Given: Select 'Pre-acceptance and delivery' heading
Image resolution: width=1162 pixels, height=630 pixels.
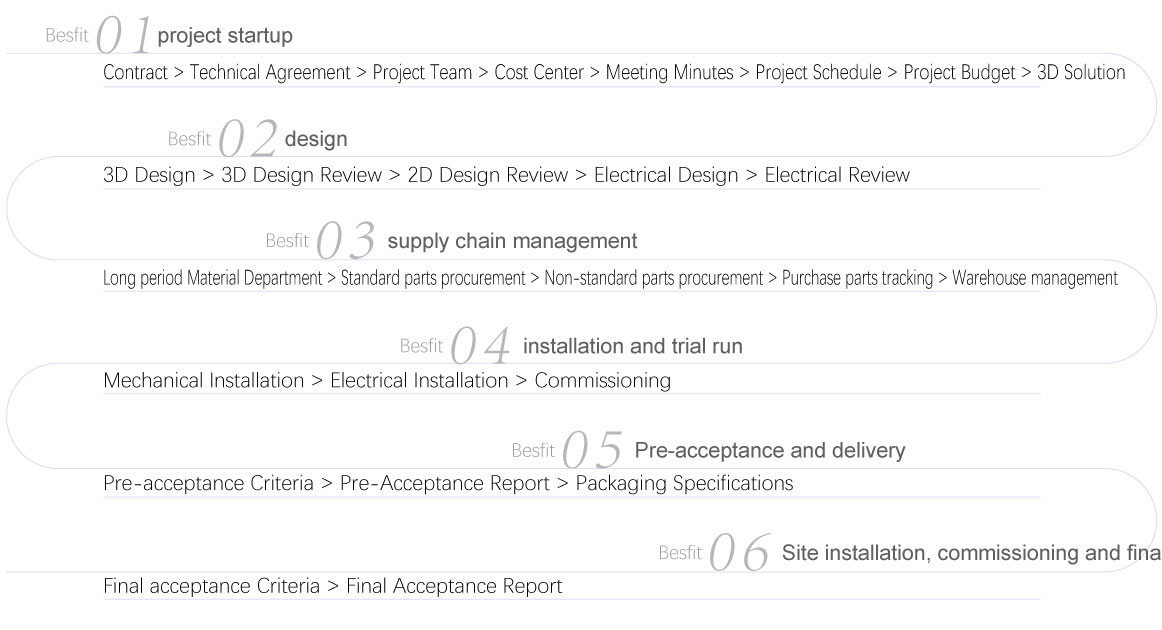Looking at the screenshot, I should pyautogui.click(x=769, y=450).
